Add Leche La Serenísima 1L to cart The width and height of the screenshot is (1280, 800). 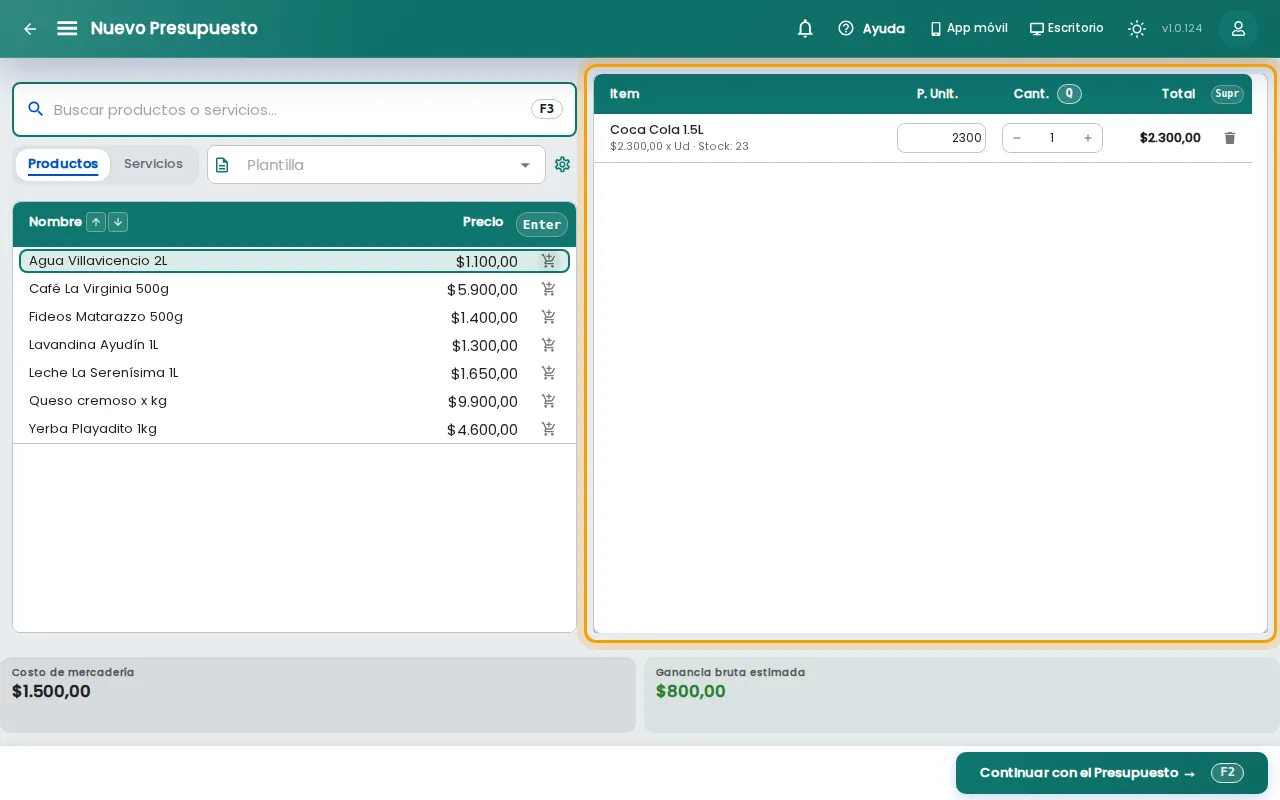548,373
